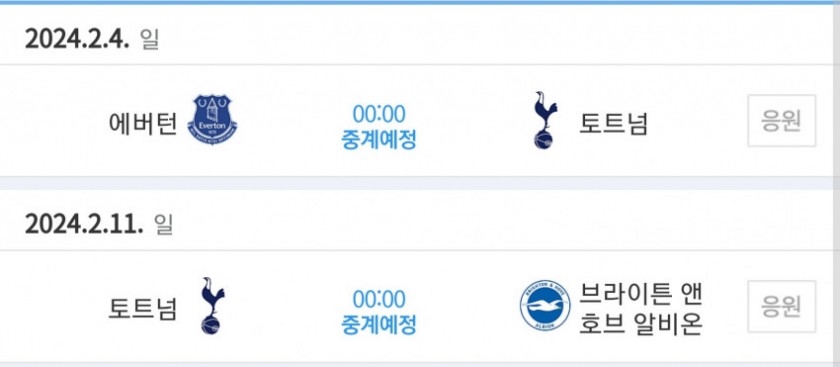Click Tottenham crest in the 2024.2.4 match

[x=545, y=120]
